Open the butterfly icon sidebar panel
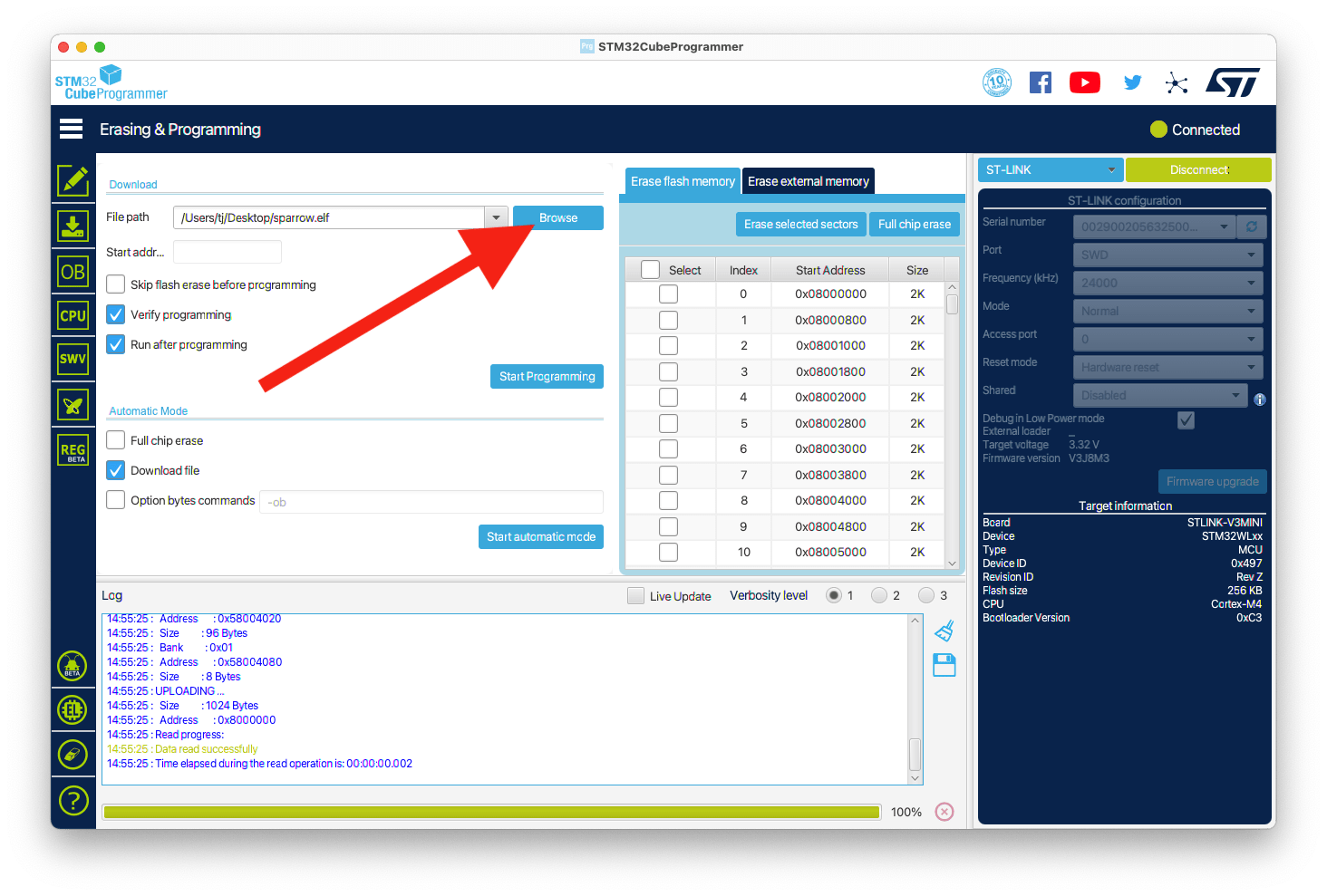 (73, 404)
